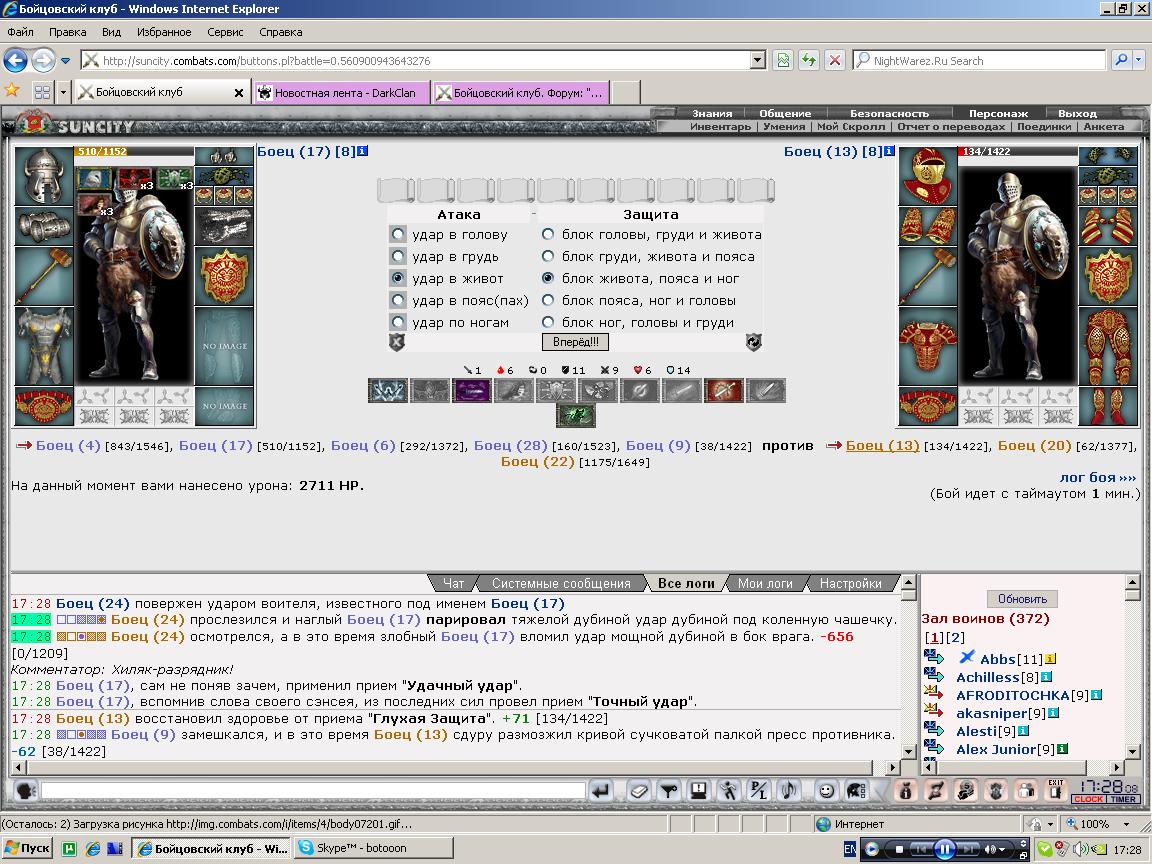The height and width of the screenshot is (864, 1152).
Task: Open the Quick Tabs dropdown arrow
Action: tap(63, 92)
